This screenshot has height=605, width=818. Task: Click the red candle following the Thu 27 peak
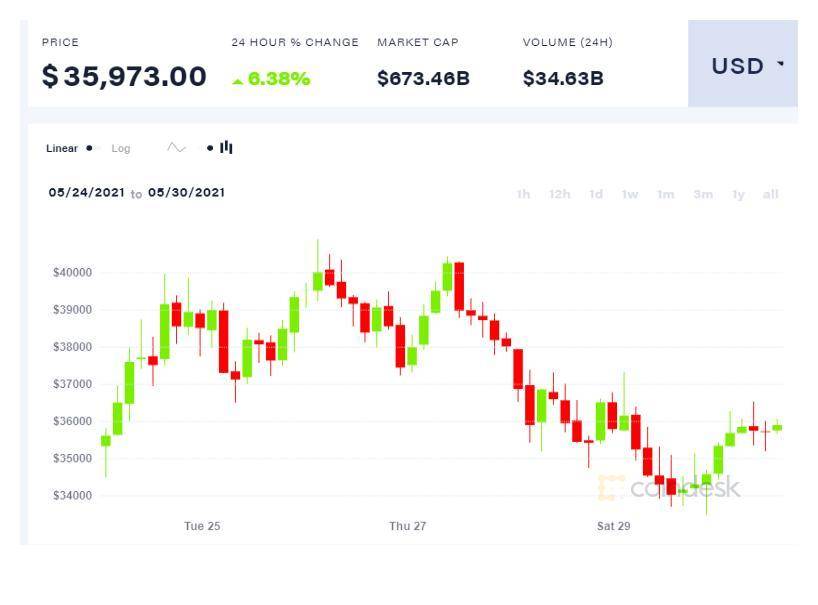(x=459, y=287)
